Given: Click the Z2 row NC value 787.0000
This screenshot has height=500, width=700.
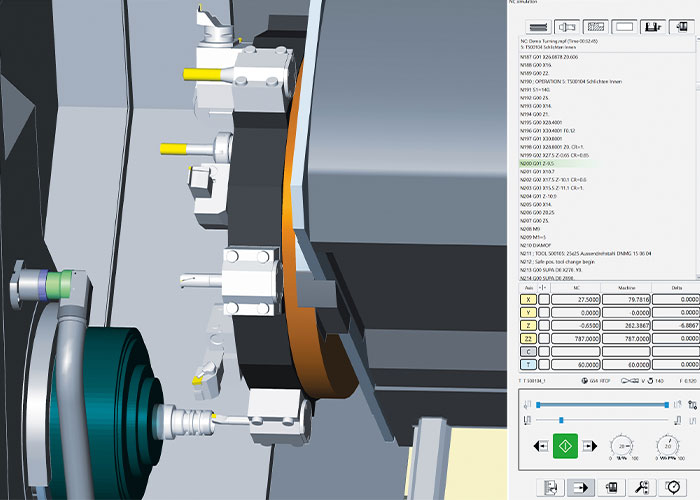Looking at the screenshot, I should coord(576,338).
